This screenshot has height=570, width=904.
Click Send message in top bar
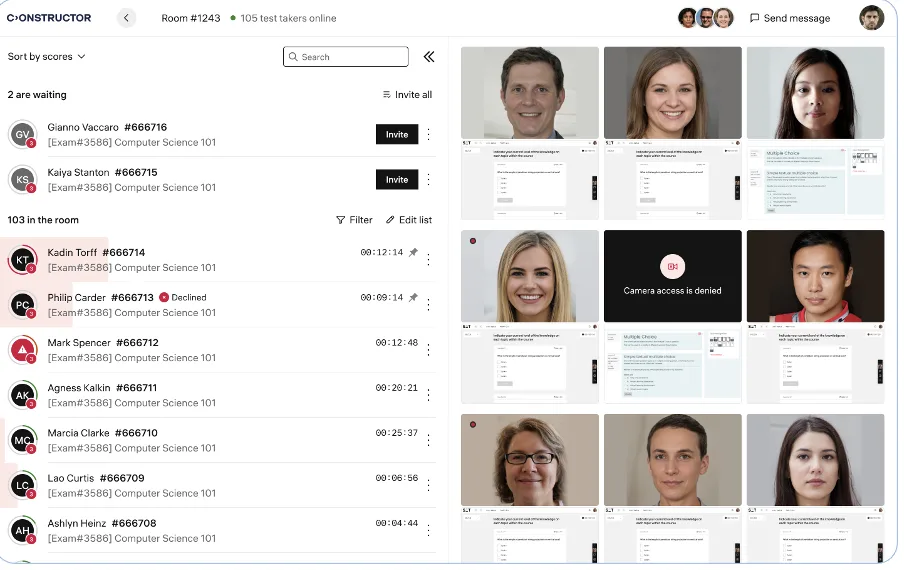click(790, 18)
